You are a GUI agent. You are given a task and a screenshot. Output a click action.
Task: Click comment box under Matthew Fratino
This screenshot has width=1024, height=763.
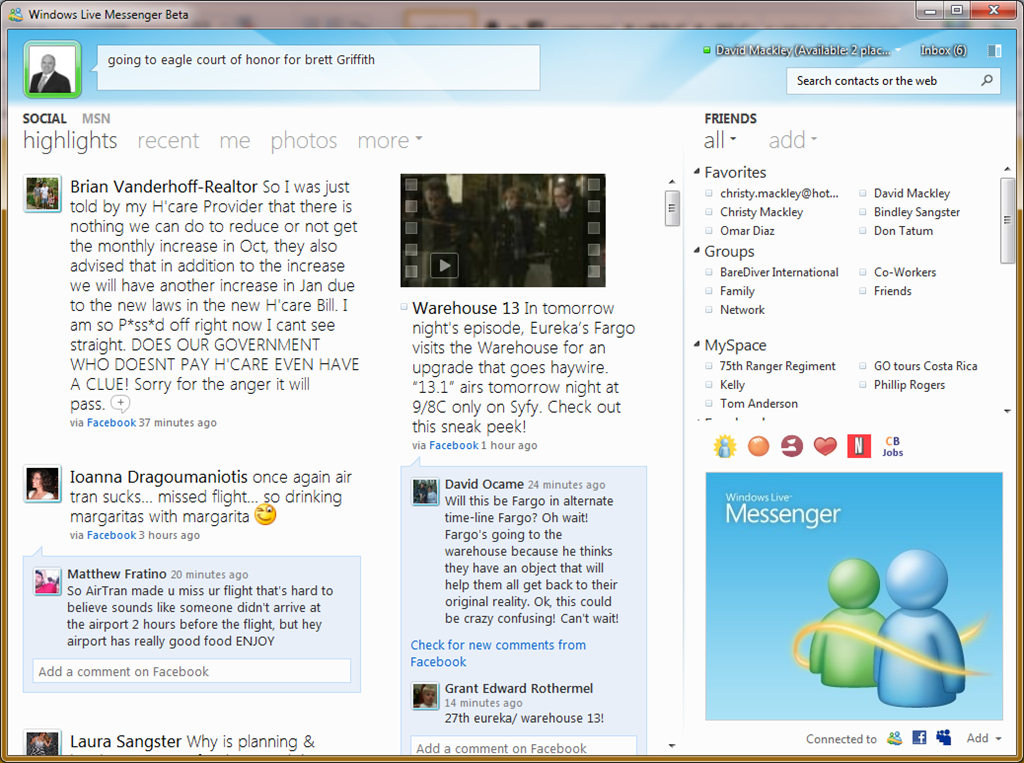tap(191, 671)
